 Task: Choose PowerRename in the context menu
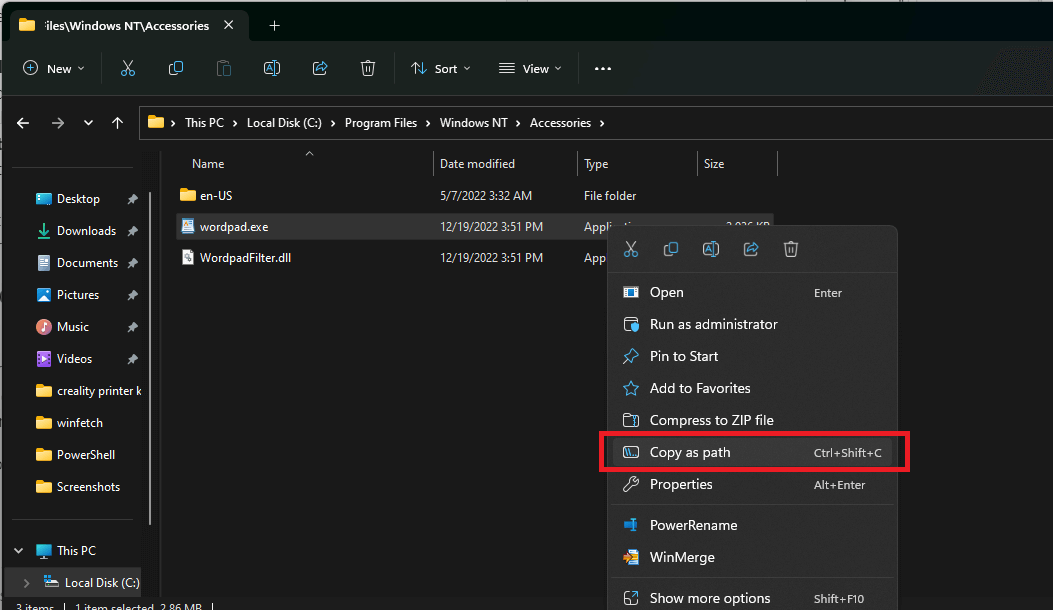752,525
